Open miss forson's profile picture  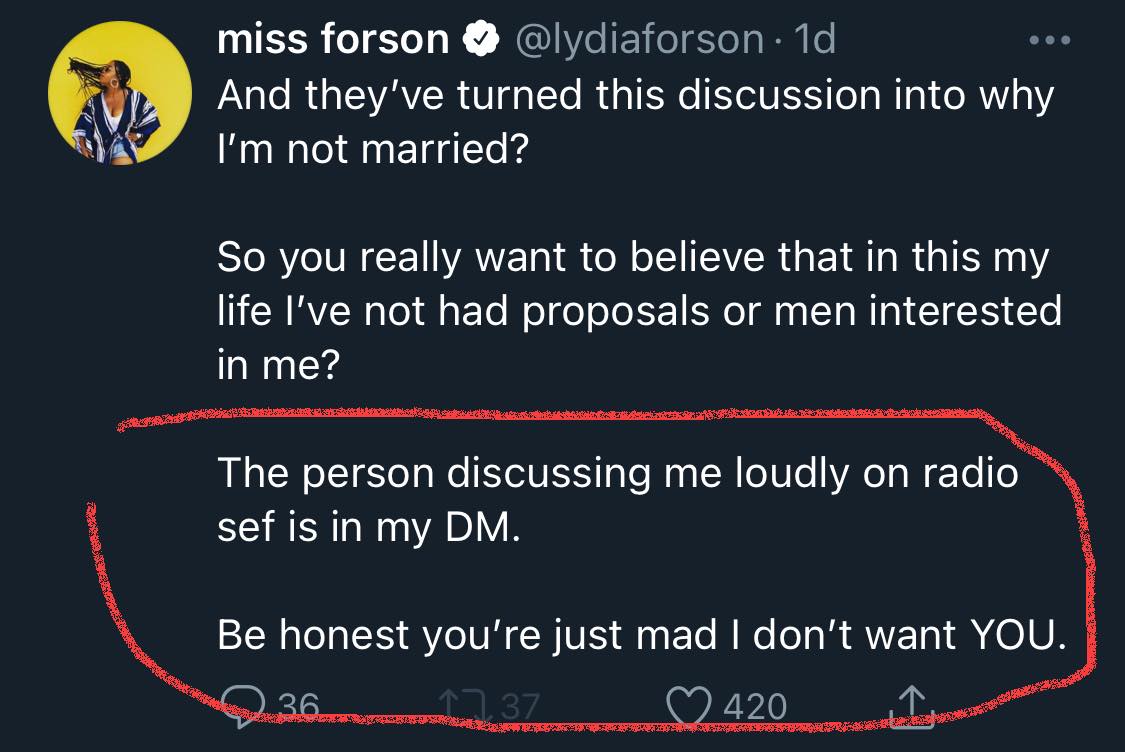tap(120, 93)
